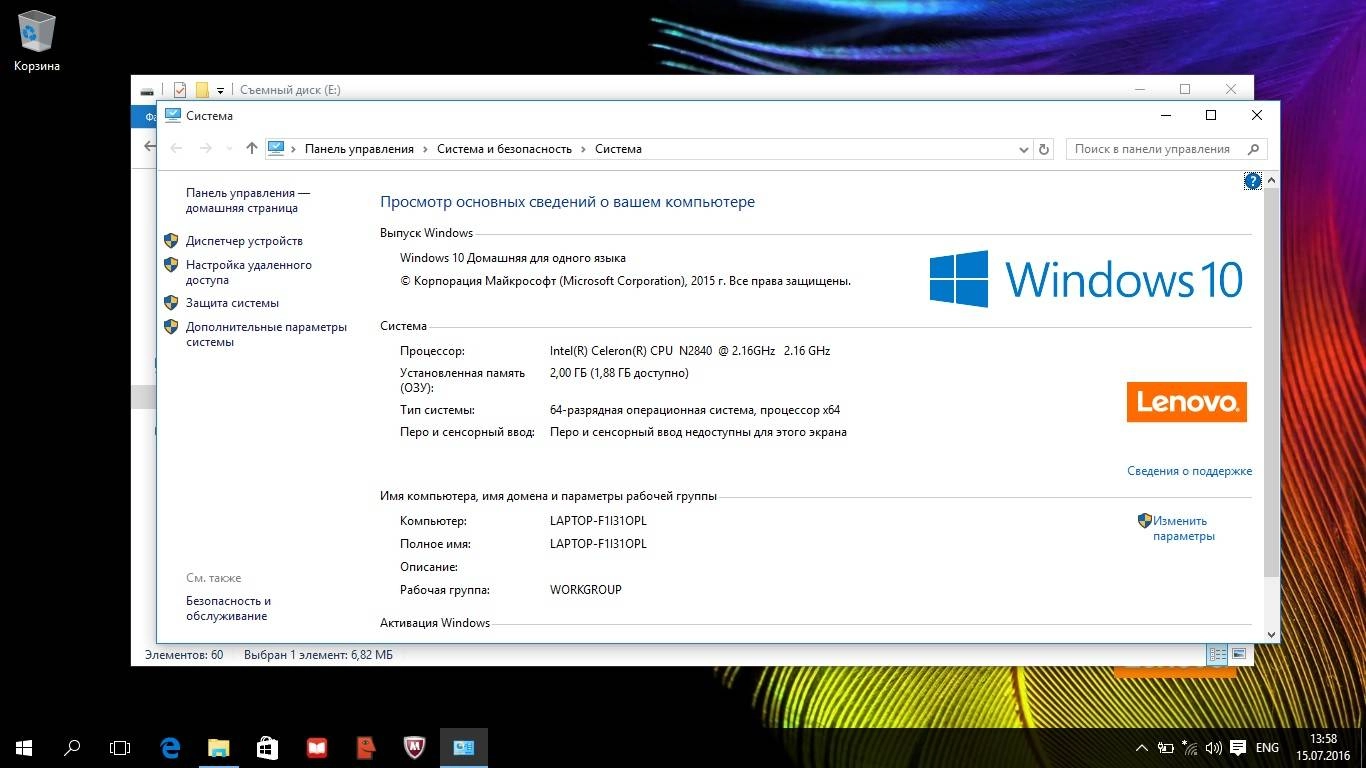The width and height of the screenshot is (1366, 768).
Task: Open Безопасность и обслуживание link
Action: click(x=228, y=608)
